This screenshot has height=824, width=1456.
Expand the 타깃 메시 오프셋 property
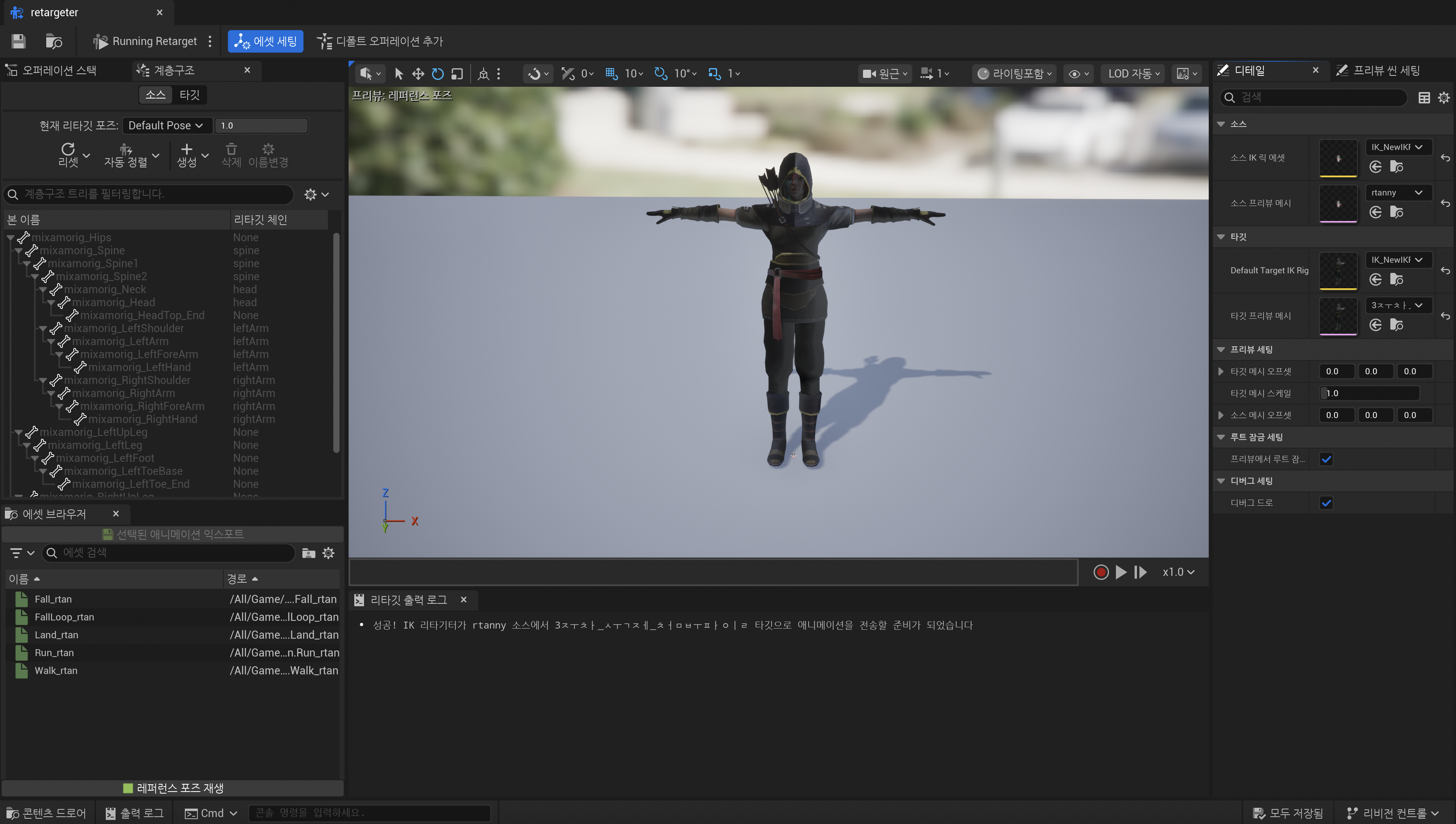(x=1220, y=371)
